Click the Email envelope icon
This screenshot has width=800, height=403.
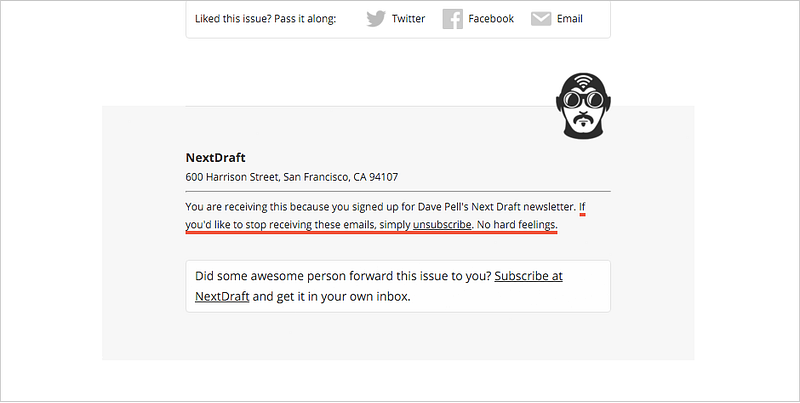pyautogui.click(x=541, y=19)
